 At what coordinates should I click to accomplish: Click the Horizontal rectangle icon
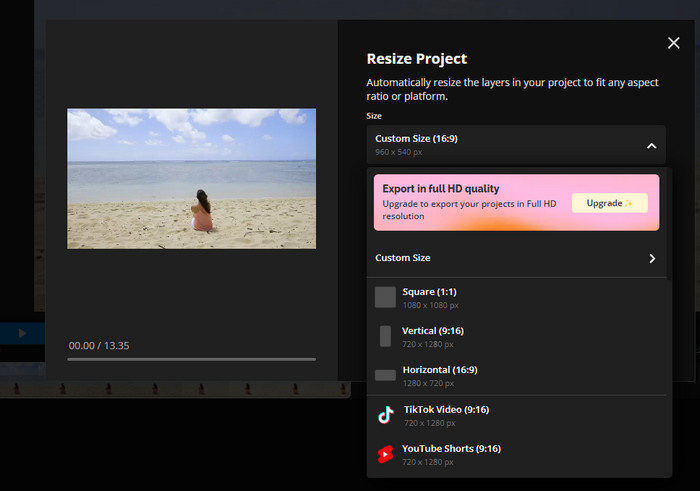[x=385, y=375]
